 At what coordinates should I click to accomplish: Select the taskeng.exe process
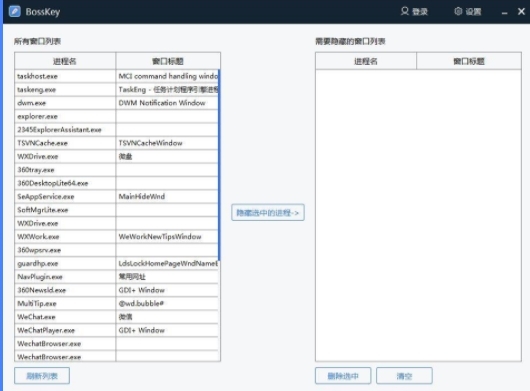116,90
